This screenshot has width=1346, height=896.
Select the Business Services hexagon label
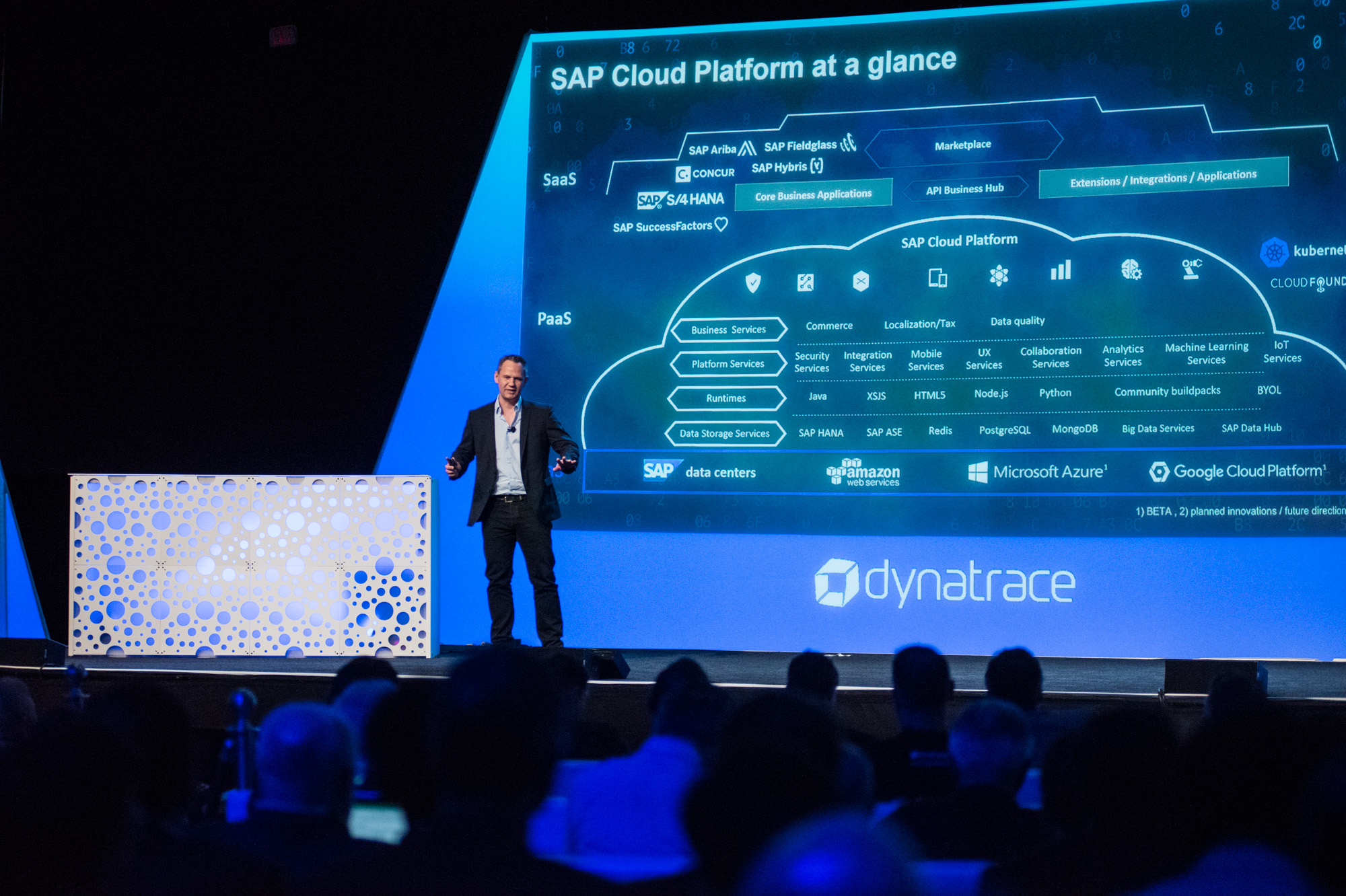(x=729, y=330)
